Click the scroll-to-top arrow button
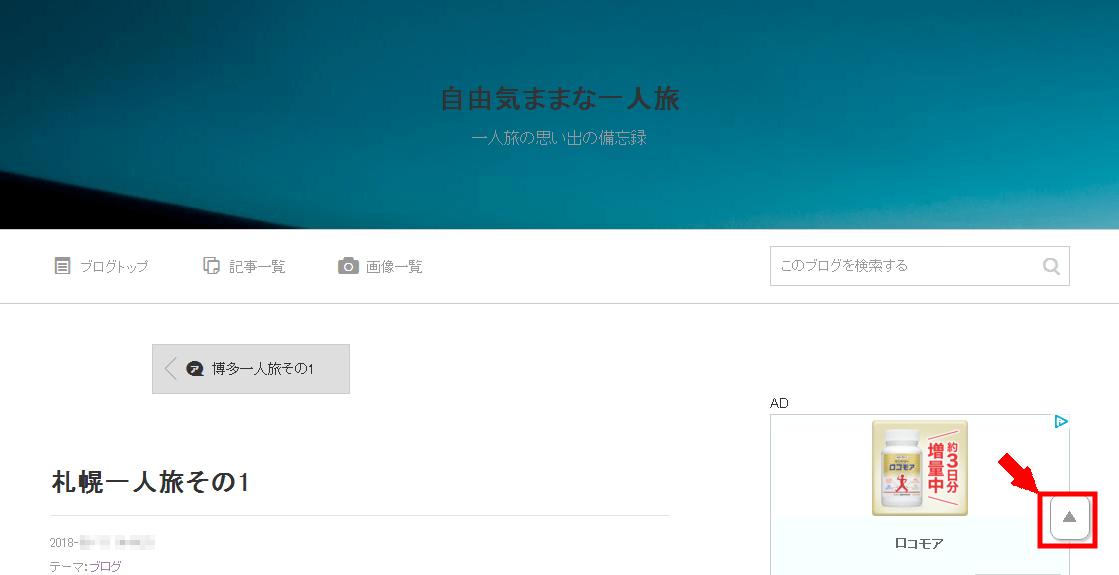 (x=1070, y=517)
